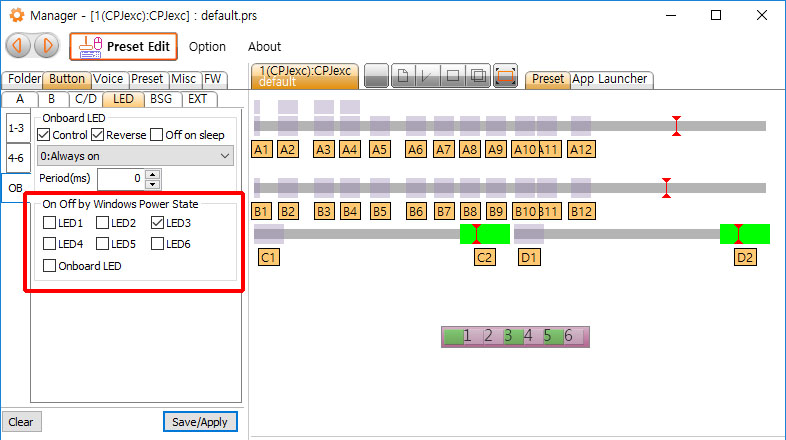Image resolution: width=786 pixels, height=440 pixels.
Task: Select the OB side tab
Action: pyautogui.click(x=16, y=188)
